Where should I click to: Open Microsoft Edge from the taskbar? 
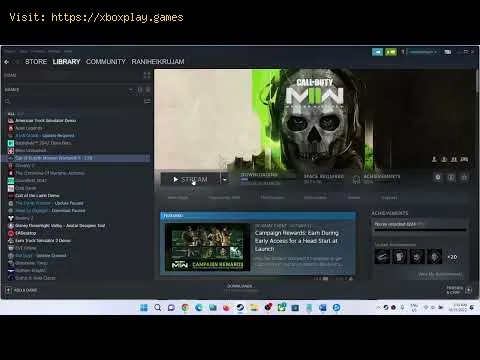(199, 307)
